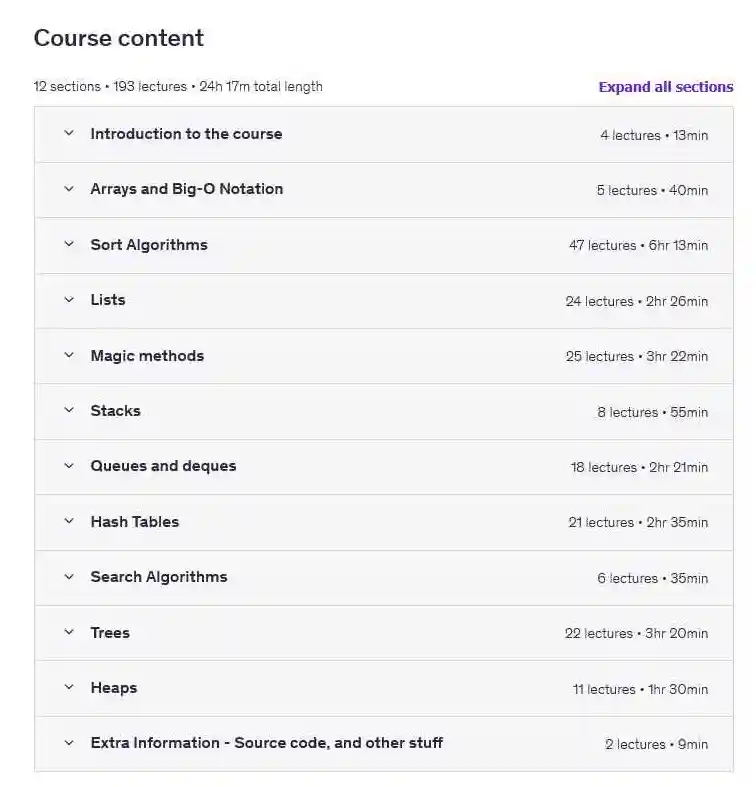
Task: Click the Course content heading
Action: tap(119, 38)
